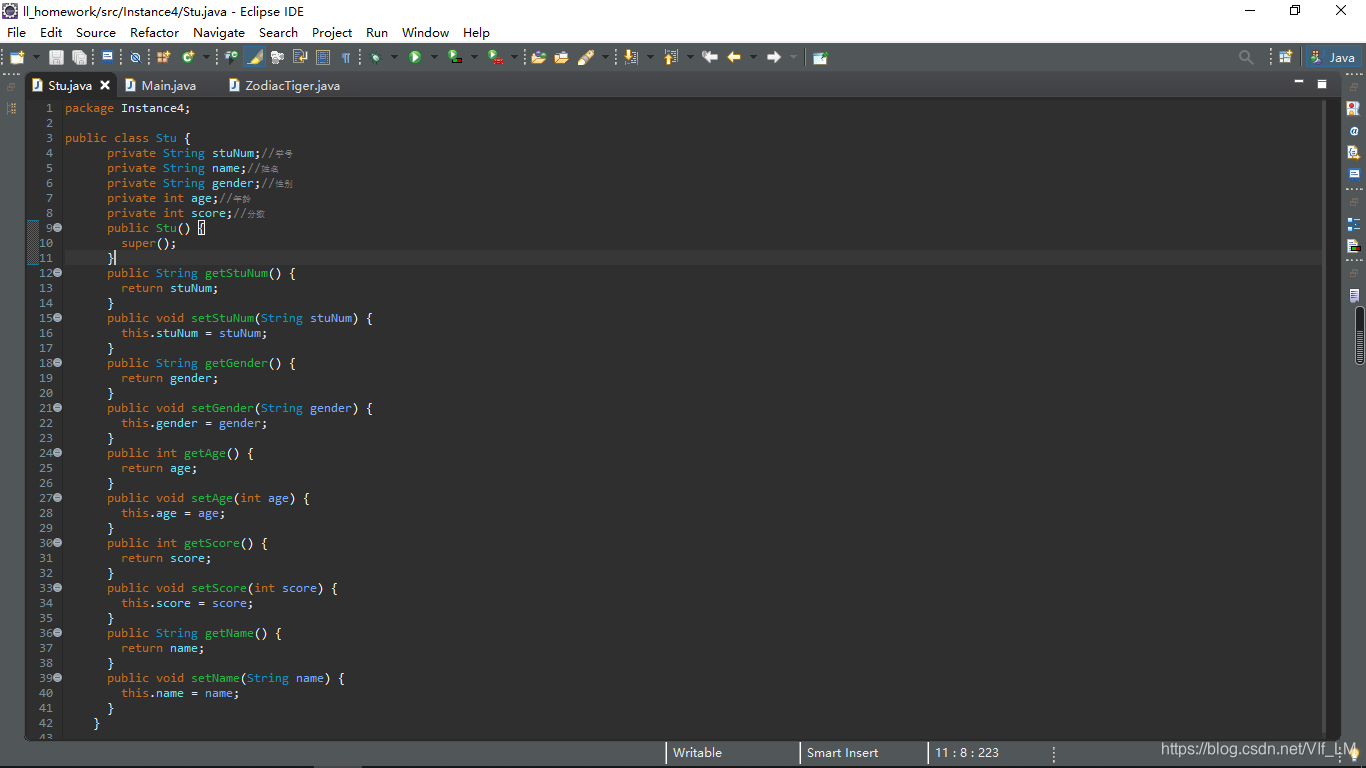Go to Last Edit Location icon

(710, 57)
